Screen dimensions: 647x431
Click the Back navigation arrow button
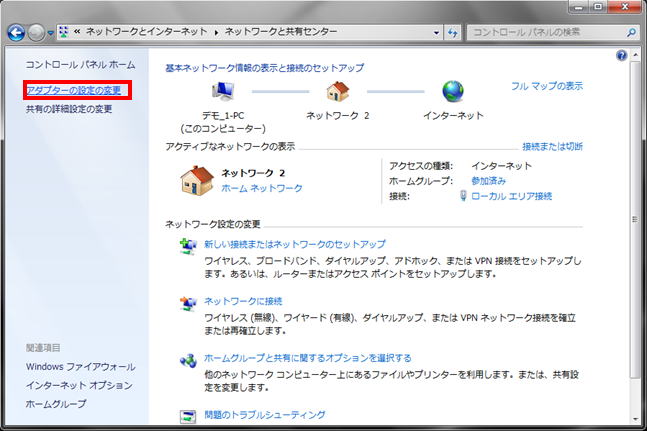[x=16, y=32]
